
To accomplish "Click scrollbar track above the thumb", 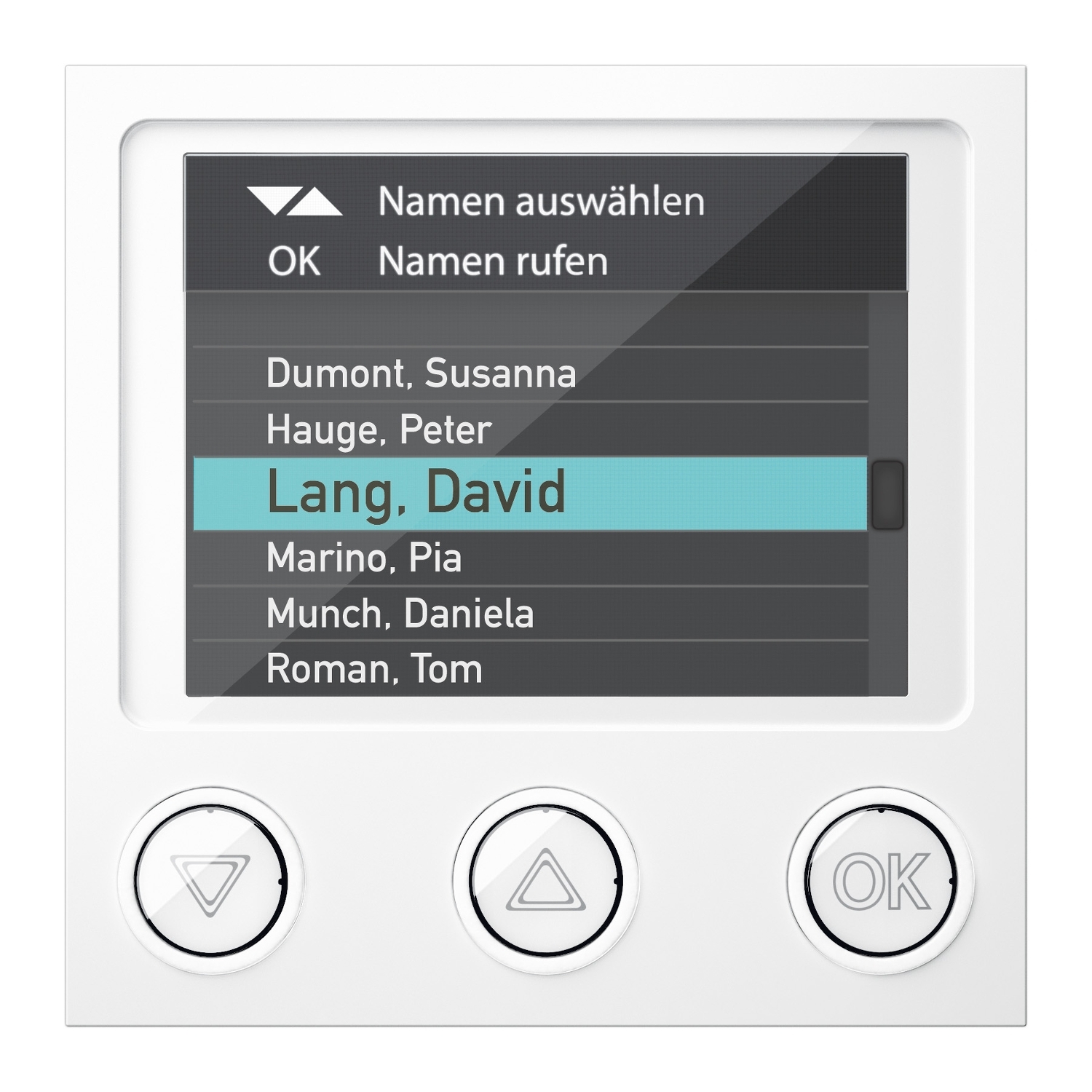I will 887,376.
